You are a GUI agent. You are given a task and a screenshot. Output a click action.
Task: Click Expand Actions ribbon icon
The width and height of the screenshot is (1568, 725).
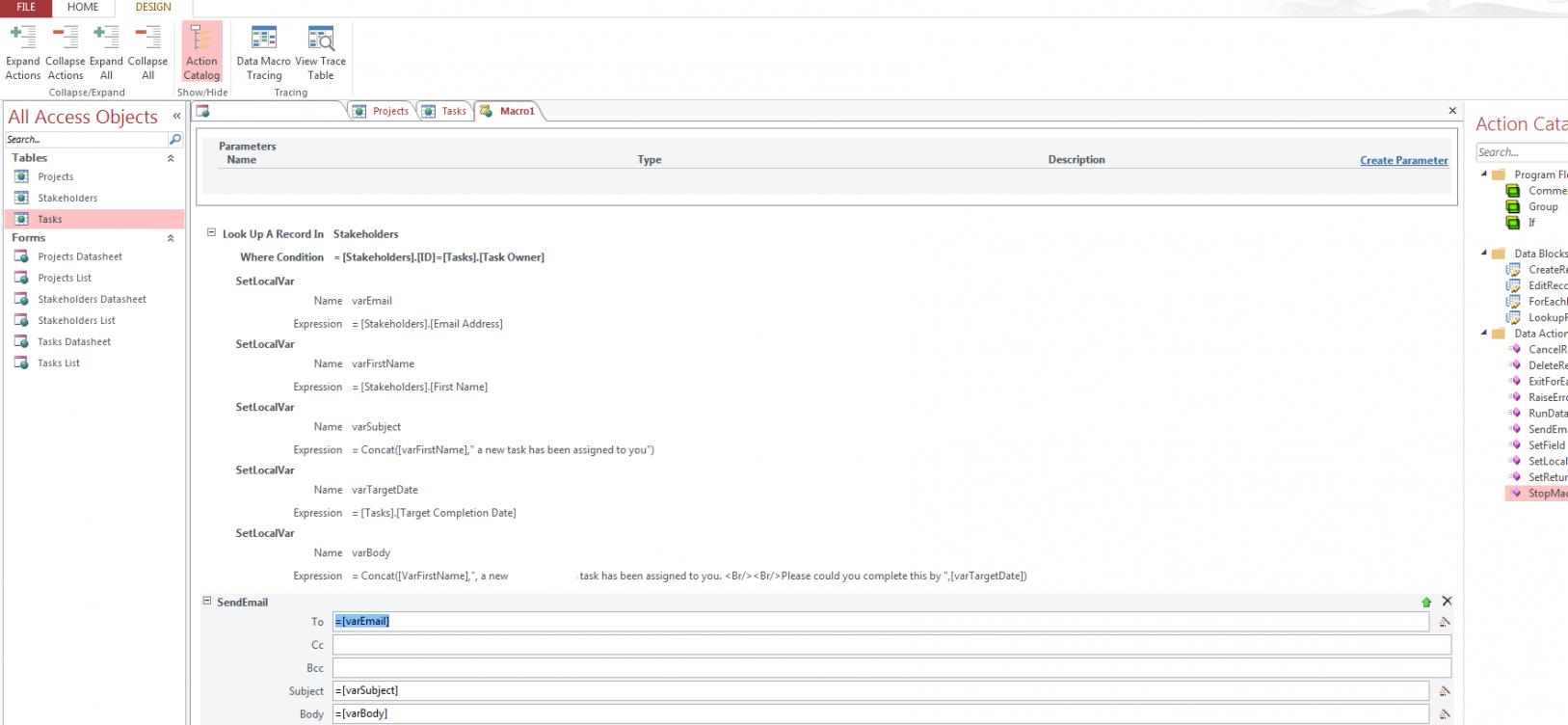coord(22,52)
